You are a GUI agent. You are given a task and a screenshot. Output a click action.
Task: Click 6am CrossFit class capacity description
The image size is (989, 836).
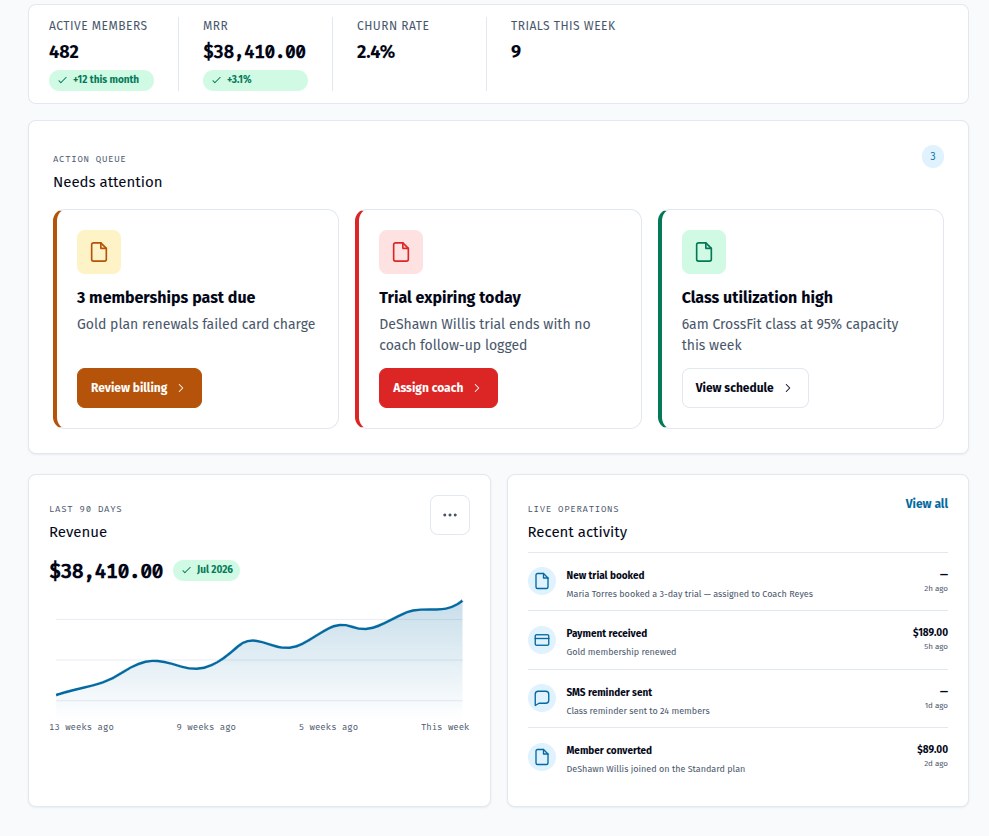790,334
